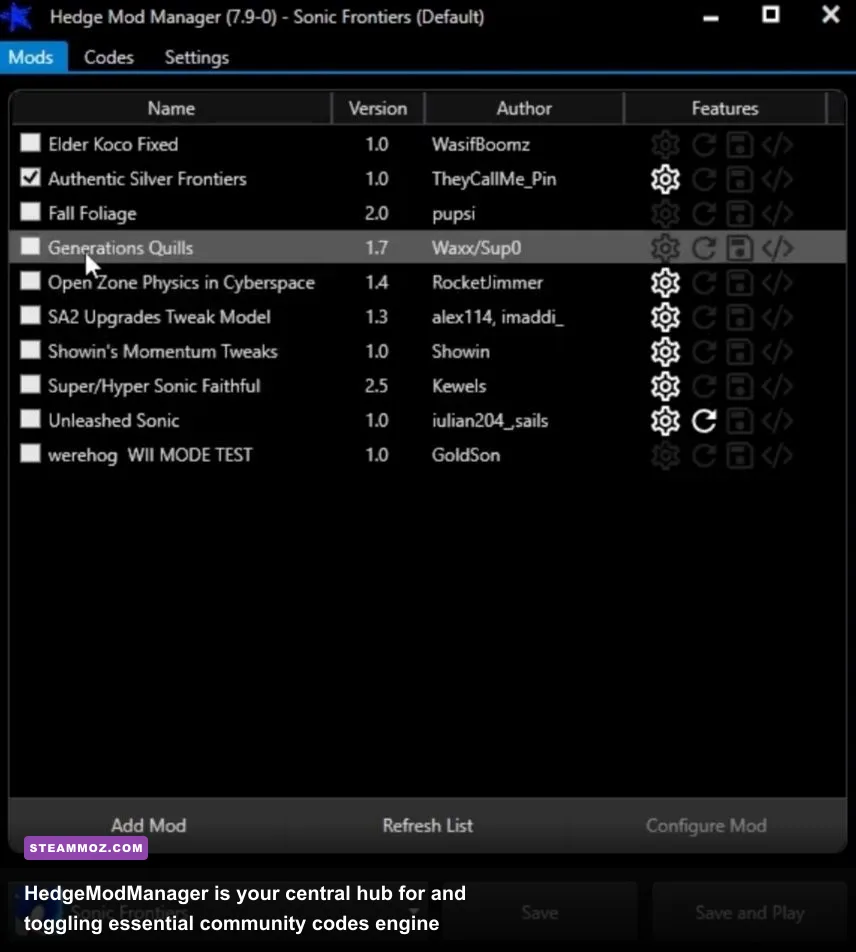This screenshot has height=952, width=856.
Task: Select the Waxx/Sup0 author cell
Action: click(477, 248)
